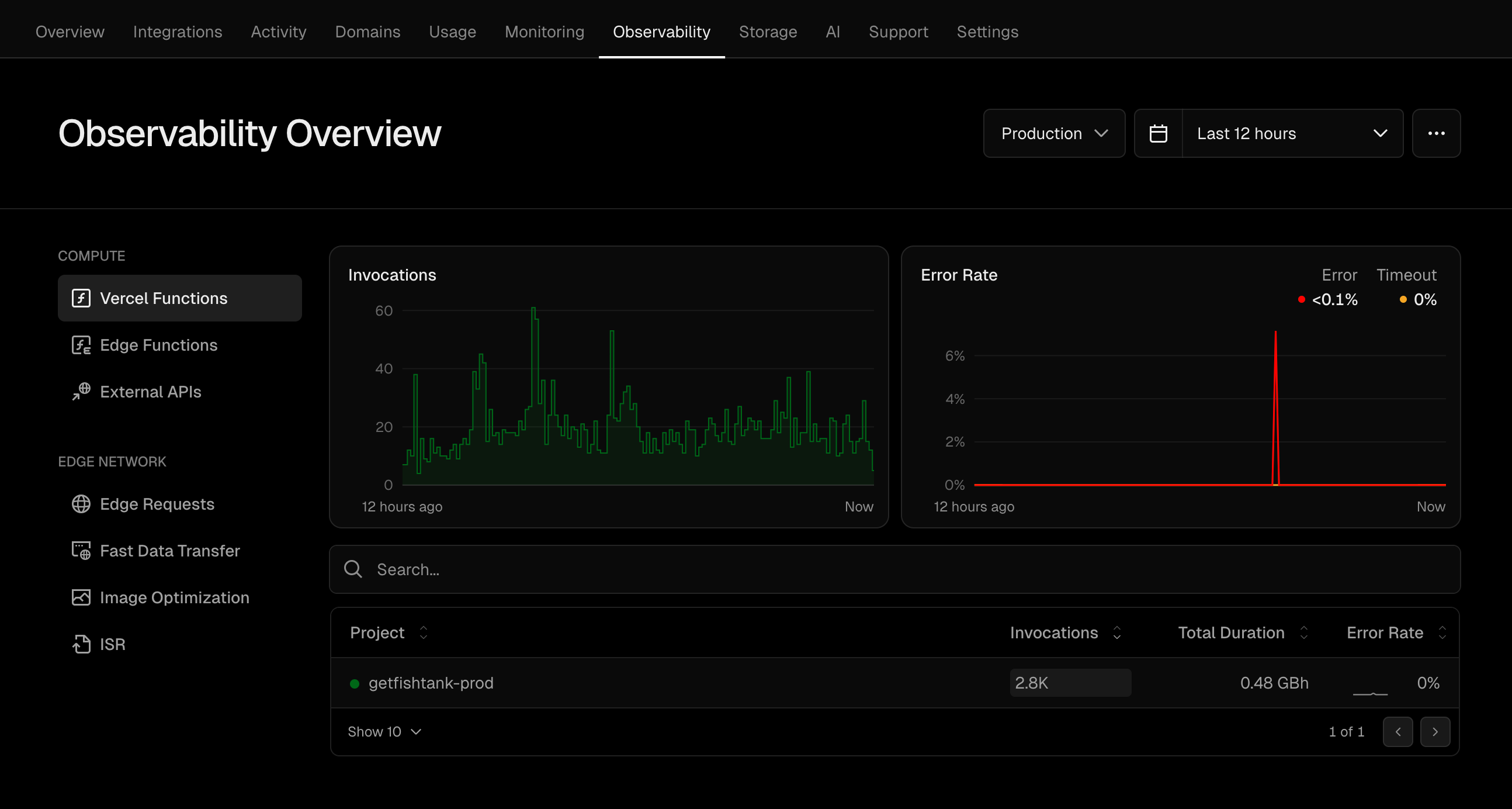This screenshot has width=1512, height=809.
Task: Click inside the Search field
Action: pyautogui.click(x=587, y=569)
